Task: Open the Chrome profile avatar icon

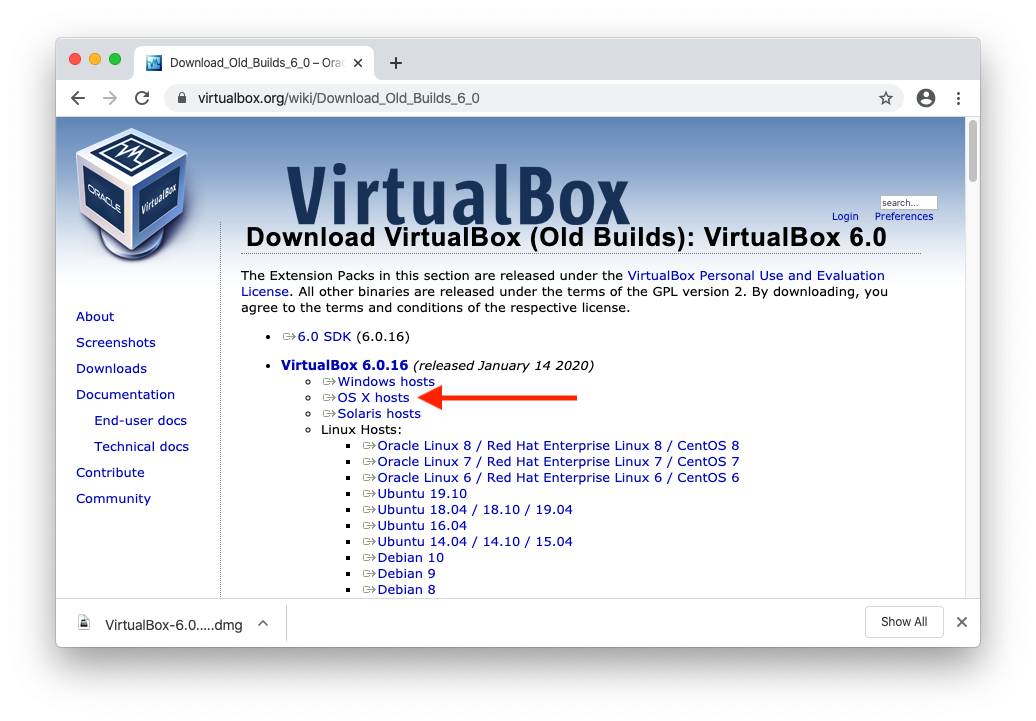Action: 926,98
